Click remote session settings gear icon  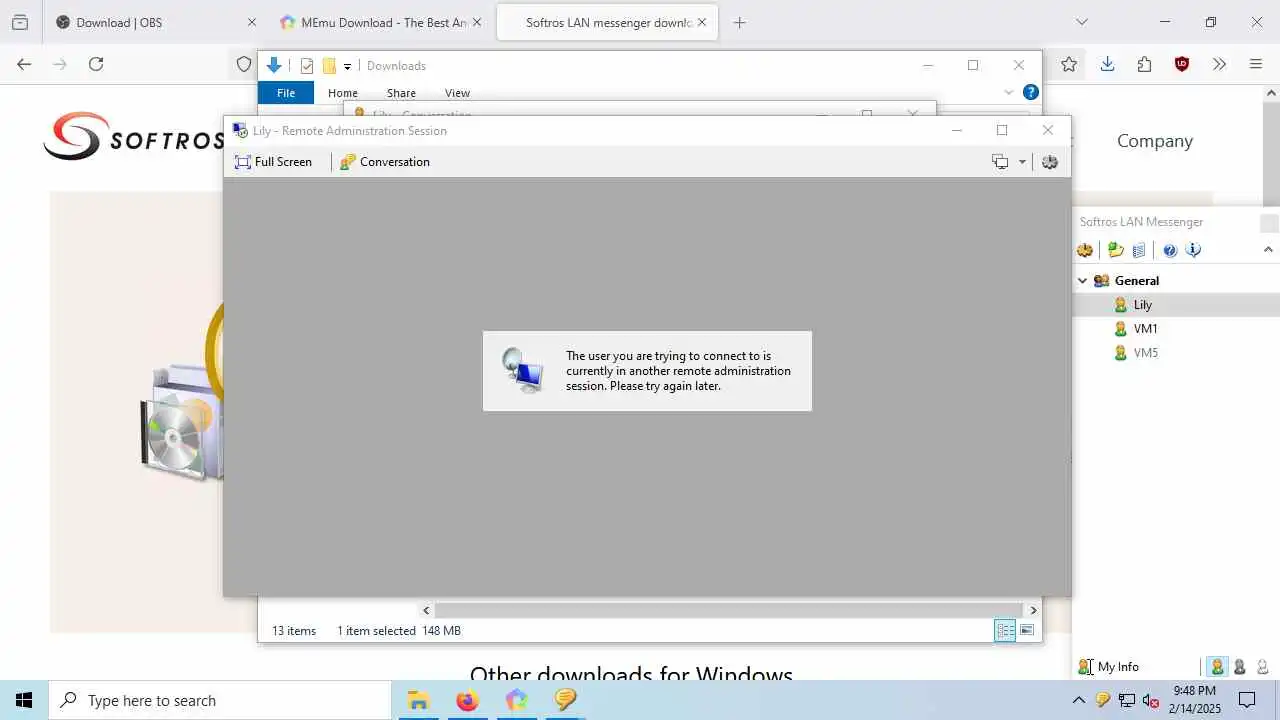tap(1049, 162)
